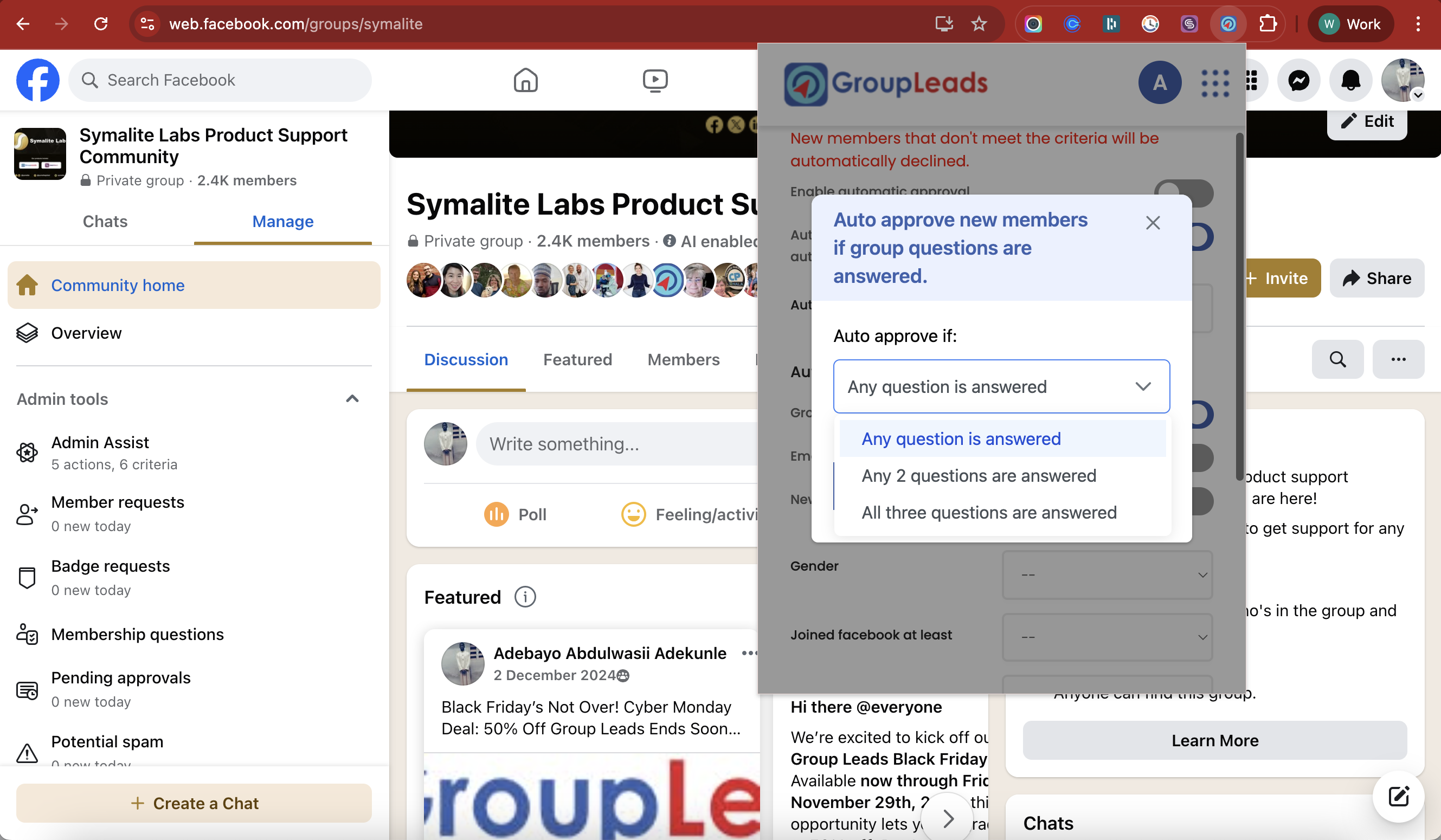Click the Search Facebook field
Screen dimensions: 1441x840
pos(220,80)
